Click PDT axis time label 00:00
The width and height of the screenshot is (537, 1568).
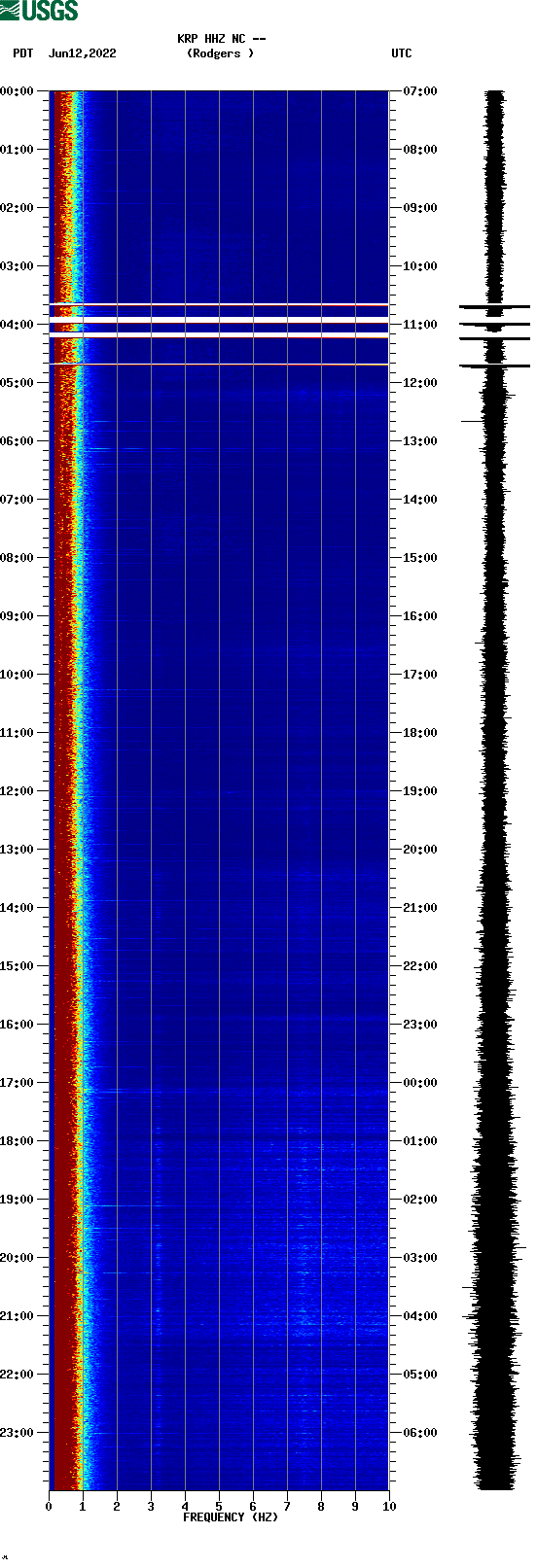pyautogui.click(x=17, y=91)
